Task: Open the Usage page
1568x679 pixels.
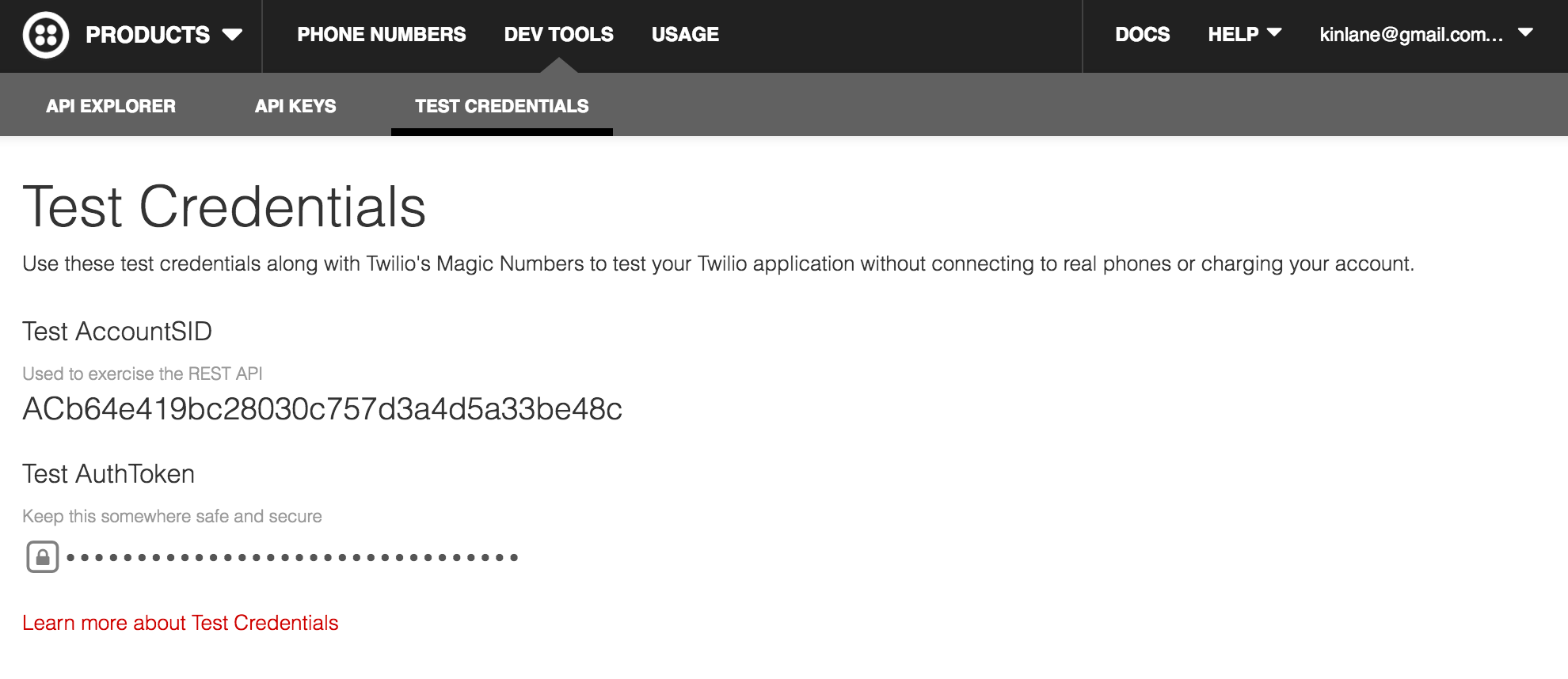Action: (685, 35)
